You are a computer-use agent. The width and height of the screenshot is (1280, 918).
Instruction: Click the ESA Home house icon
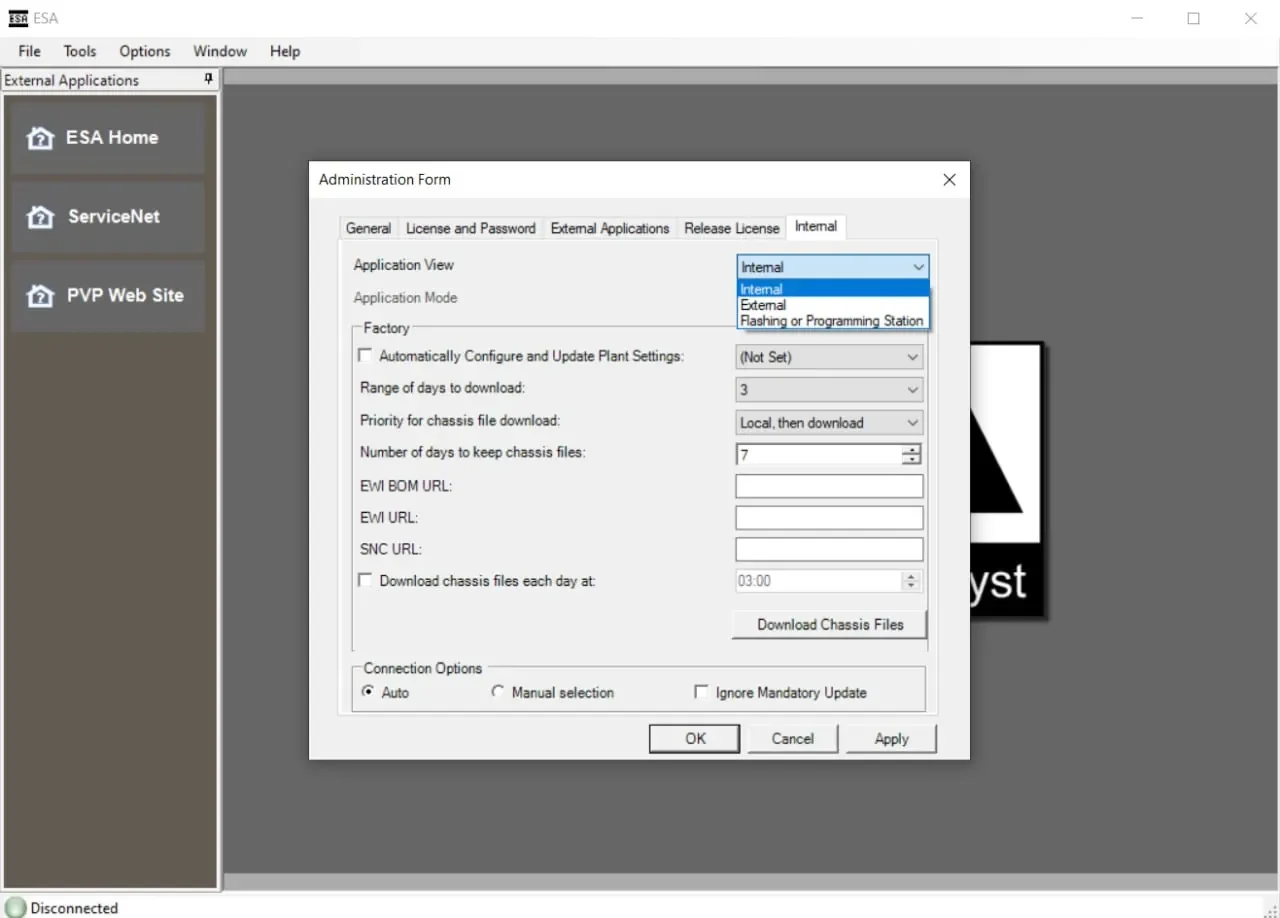pos(40,138)
